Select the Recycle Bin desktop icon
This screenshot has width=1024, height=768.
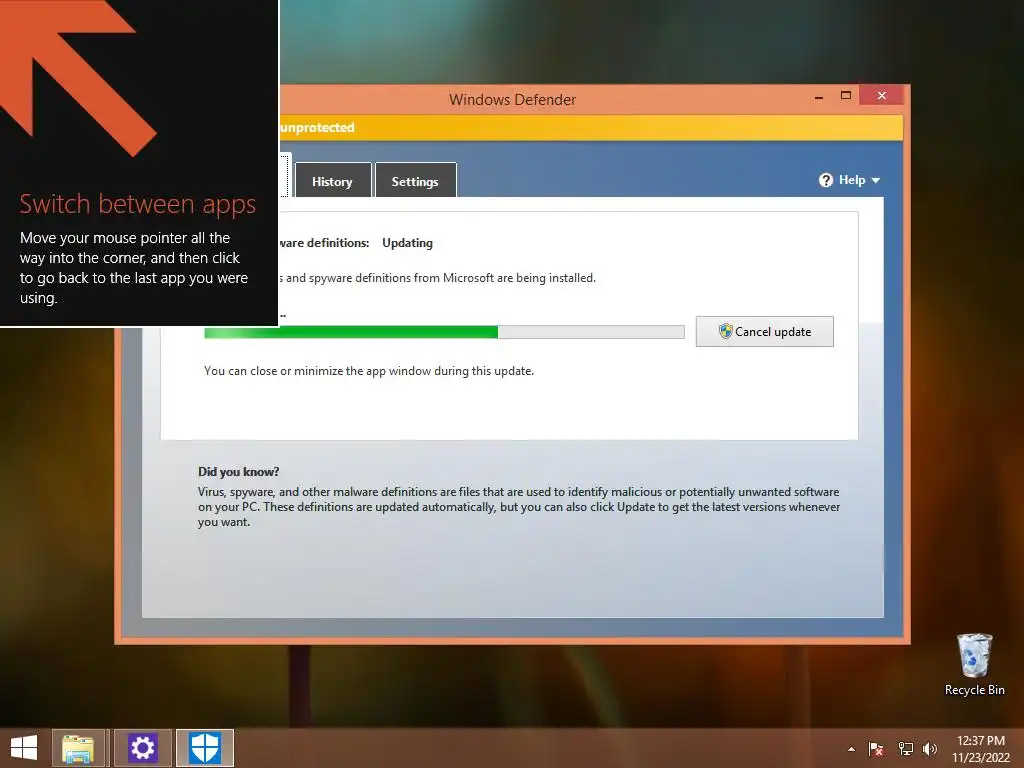974,664
